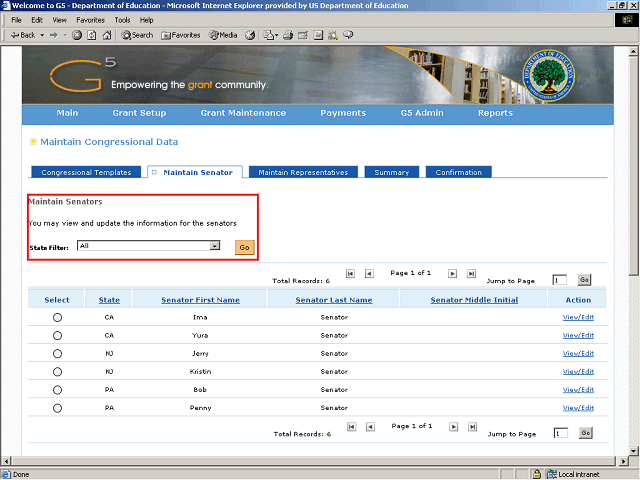Switch to the Maintain Representatives tab
640x480 pixels.
[x=303, y=172]
